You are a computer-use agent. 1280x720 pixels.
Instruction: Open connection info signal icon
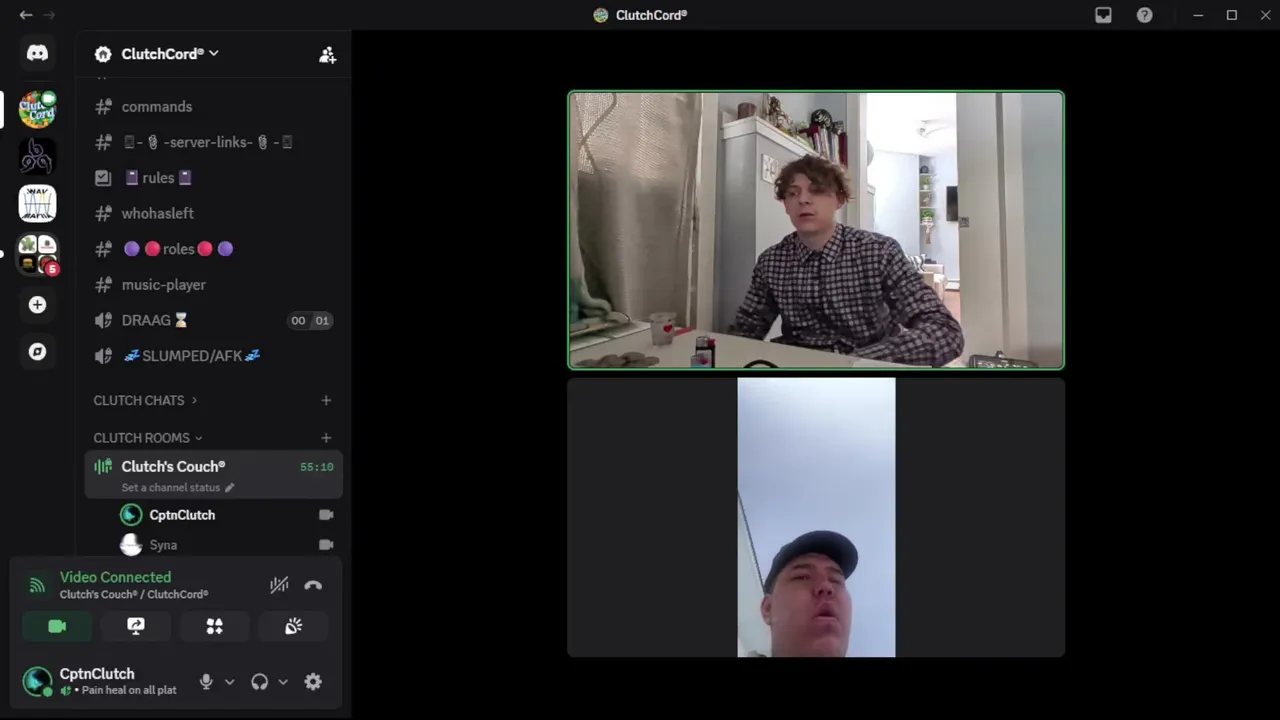(x=37, y=585)
